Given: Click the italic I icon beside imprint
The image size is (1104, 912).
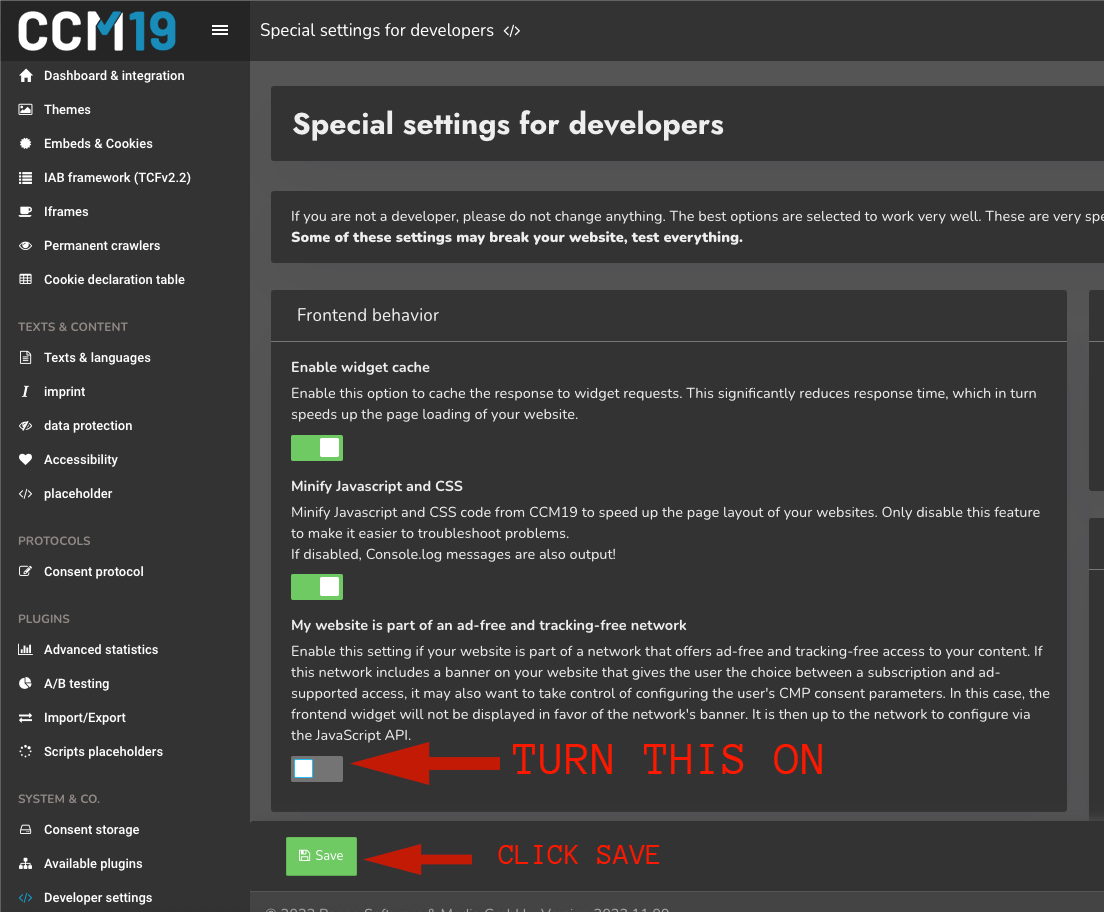Looking at the screenshot, I should 25,392.
